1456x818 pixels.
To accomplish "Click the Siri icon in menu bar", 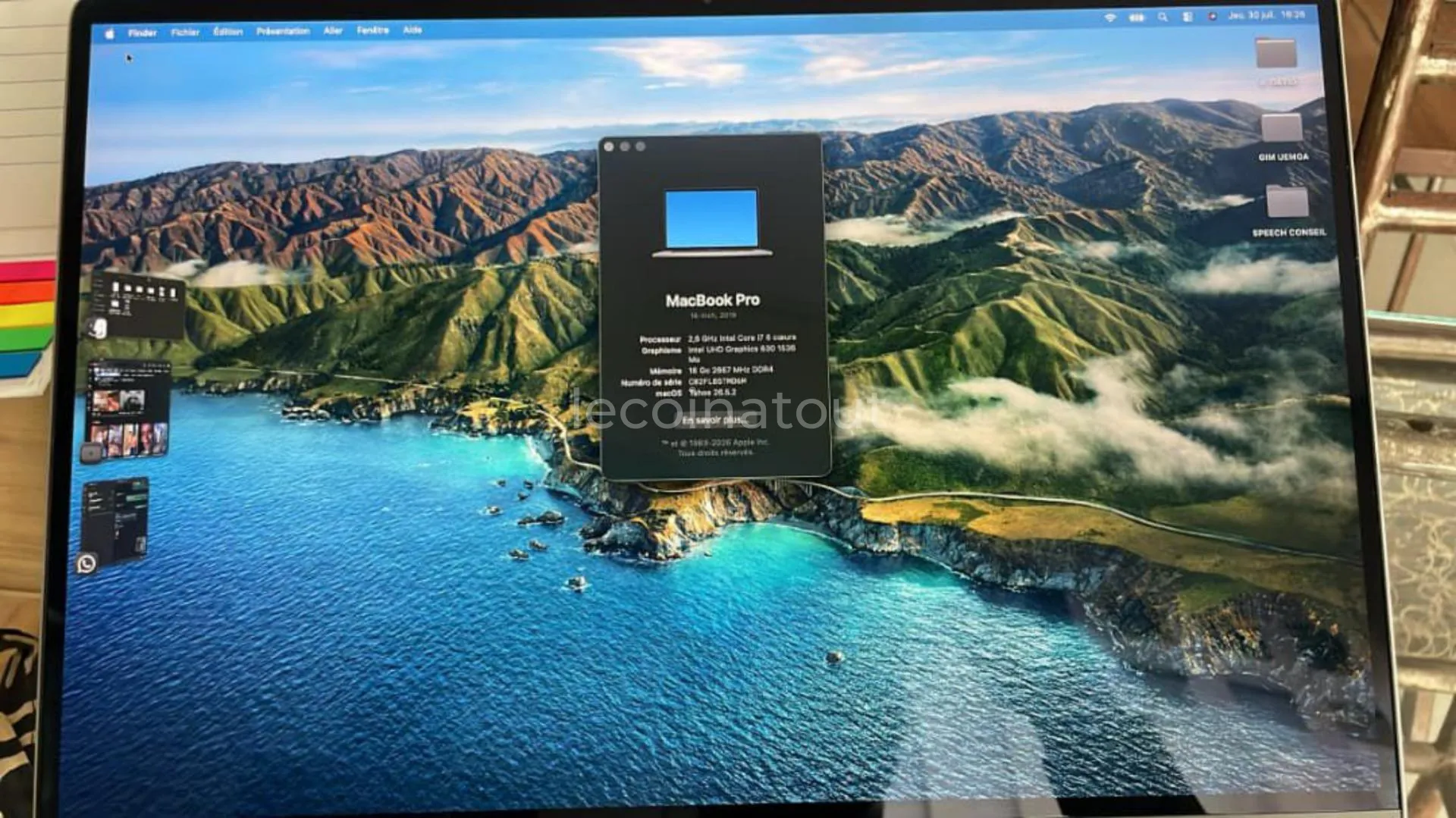I will (x=1212, y=16).
